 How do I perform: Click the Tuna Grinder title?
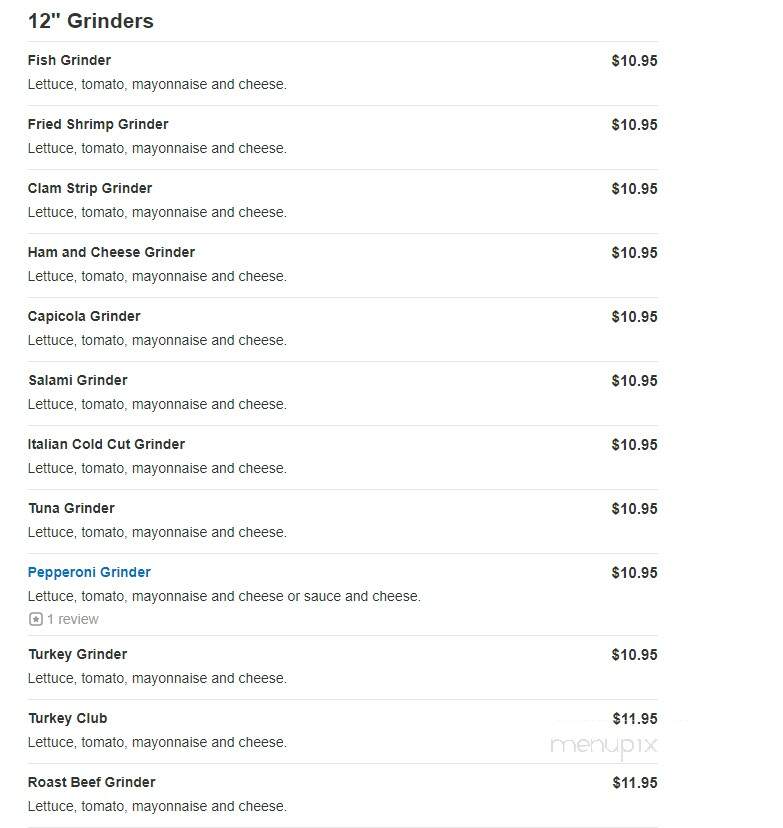[x=71, y=508]
